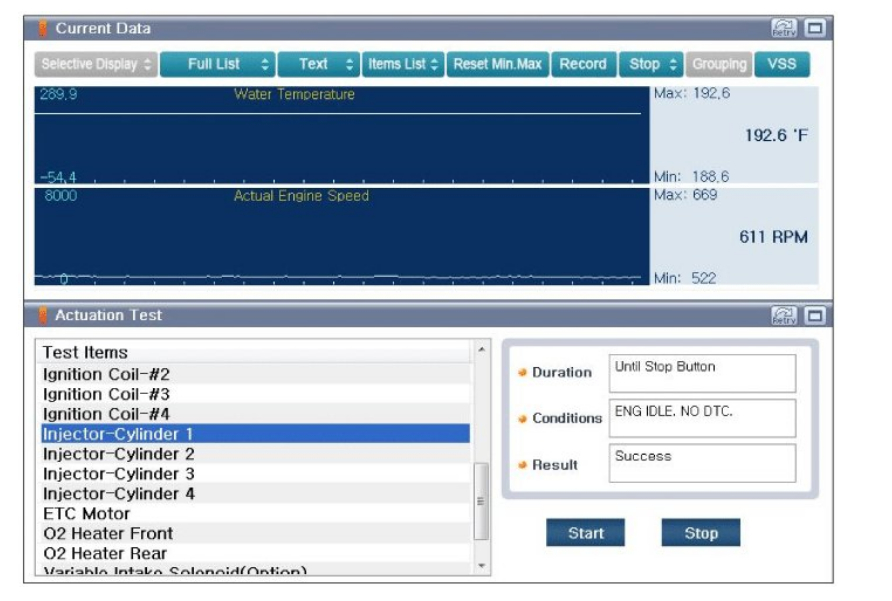Click Retry icon in Current Data header
The image size is (892, 601).
(784, 28)
